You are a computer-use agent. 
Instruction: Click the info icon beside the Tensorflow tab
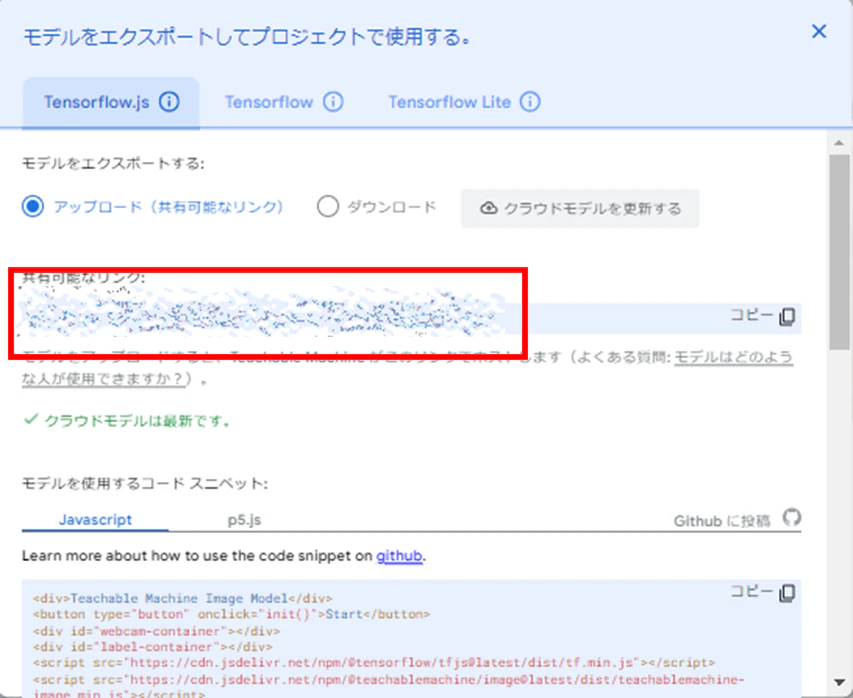[333, 102]
